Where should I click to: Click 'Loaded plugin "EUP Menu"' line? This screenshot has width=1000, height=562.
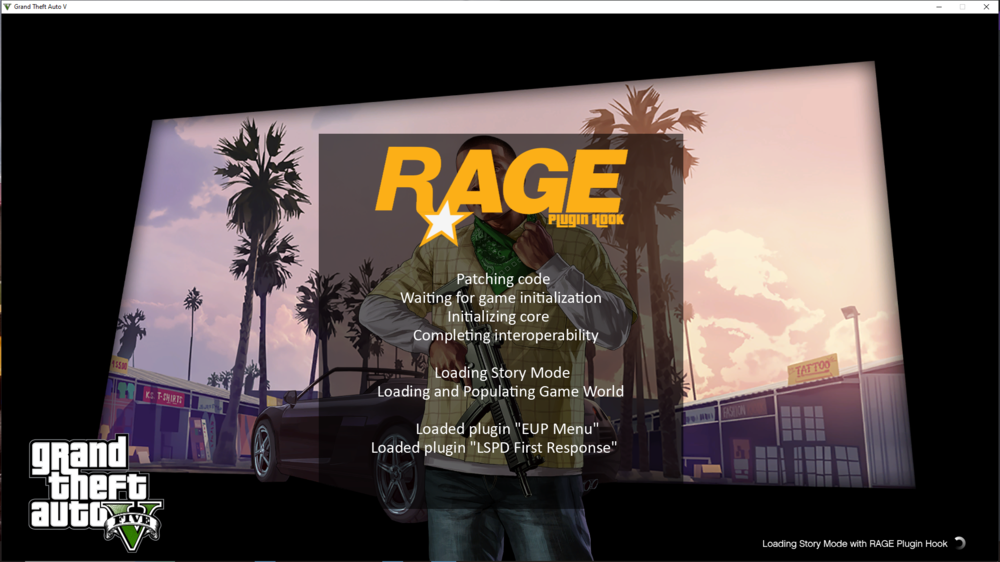point(507,429)
